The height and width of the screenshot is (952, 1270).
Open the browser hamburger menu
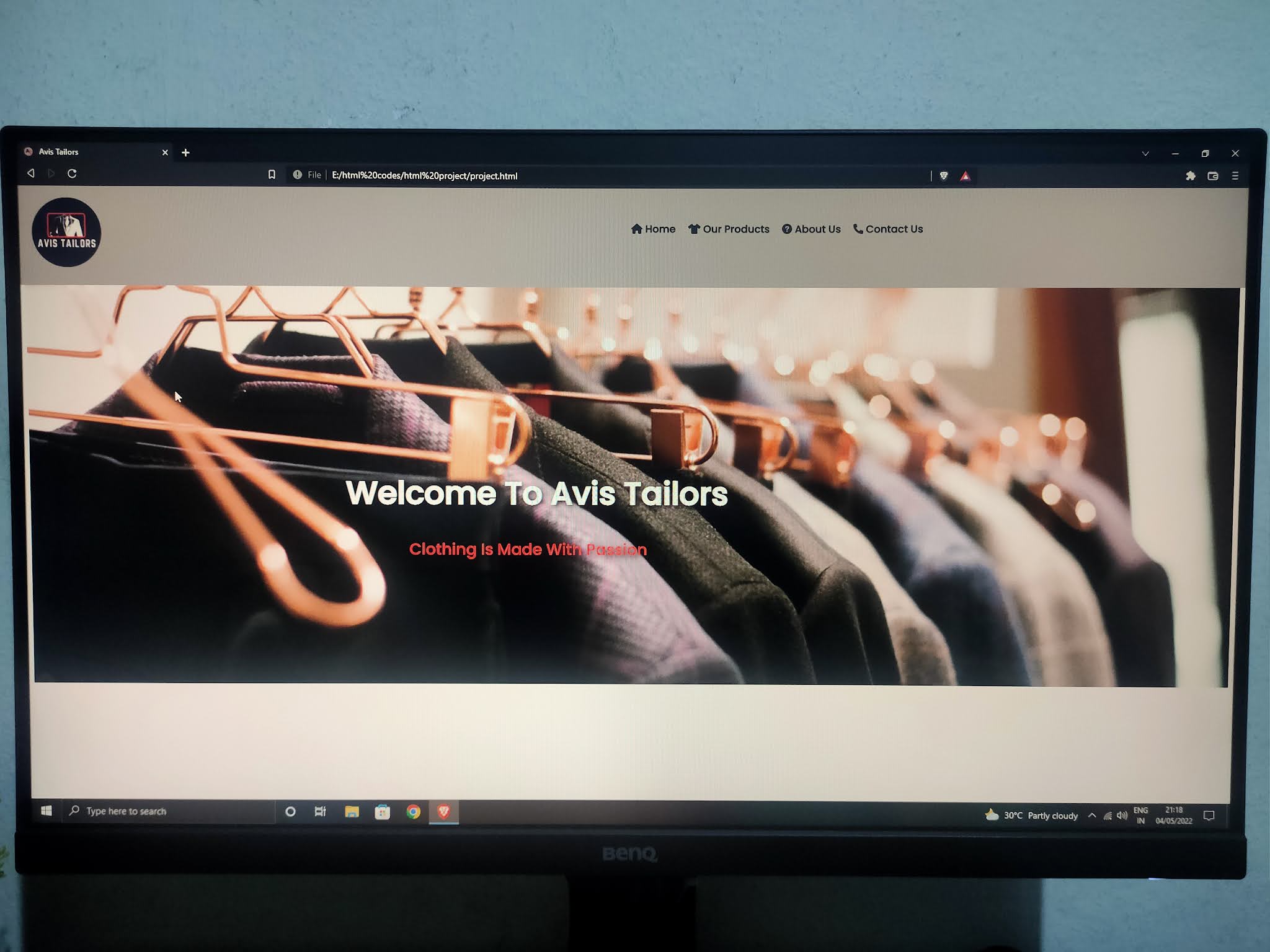tap(1237, 175)
